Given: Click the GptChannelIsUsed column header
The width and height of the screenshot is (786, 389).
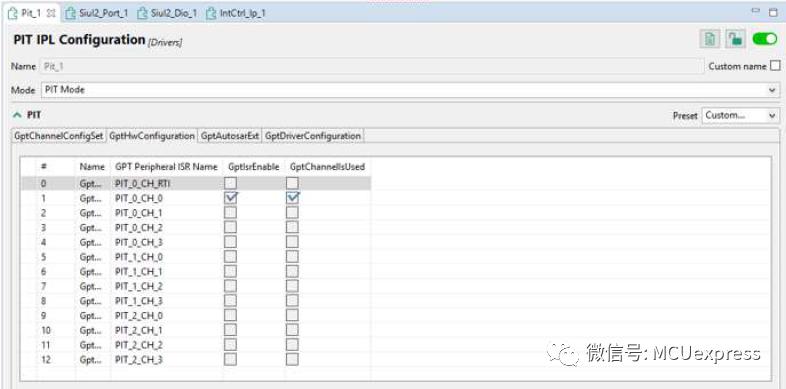Looking at the screenshot, I should click(x=327, y=167).
